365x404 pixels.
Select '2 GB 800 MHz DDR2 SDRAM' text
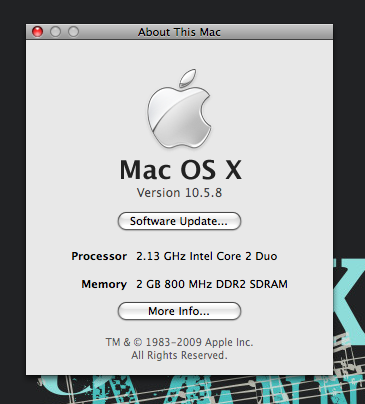click(x=212, y=284)
